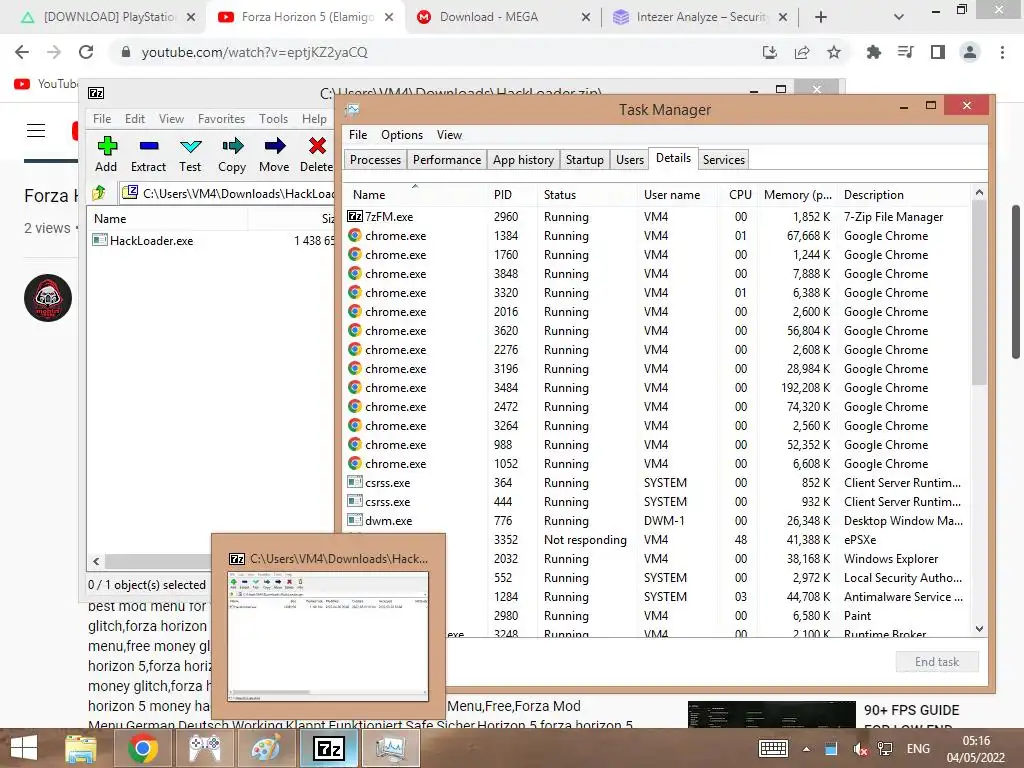Image resolution: width=1024 pixels, height=768 pixels.
Task: Open Chrome profile avatar icon
Action: [x=970, y=52]
